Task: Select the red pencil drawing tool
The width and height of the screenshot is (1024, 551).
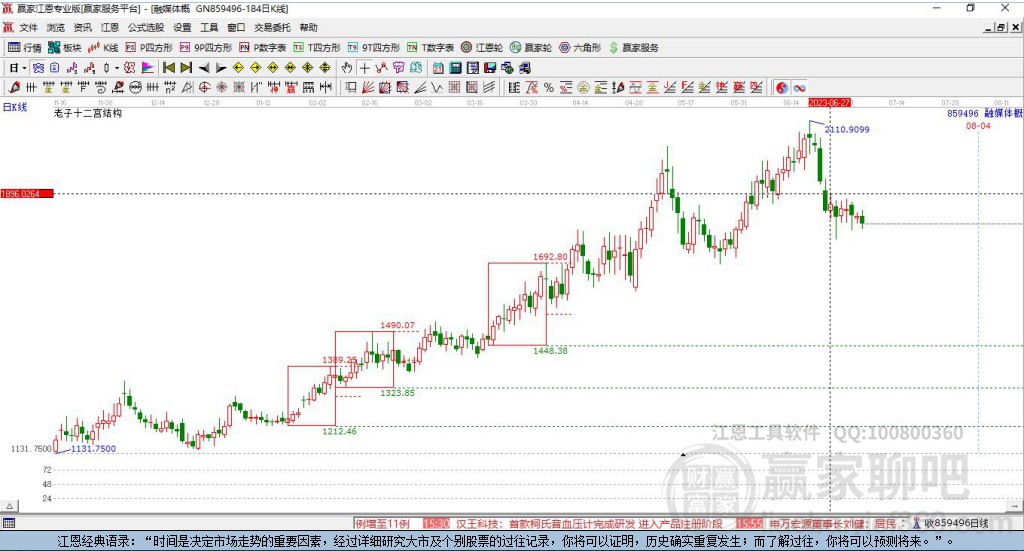Action: [x=14, y=87]
